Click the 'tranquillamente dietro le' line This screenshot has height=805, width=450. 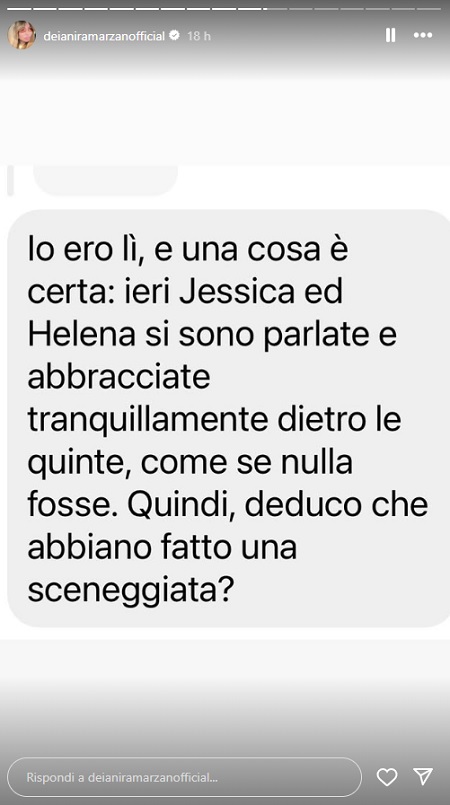pyautogui.click(x=214, y=421)
